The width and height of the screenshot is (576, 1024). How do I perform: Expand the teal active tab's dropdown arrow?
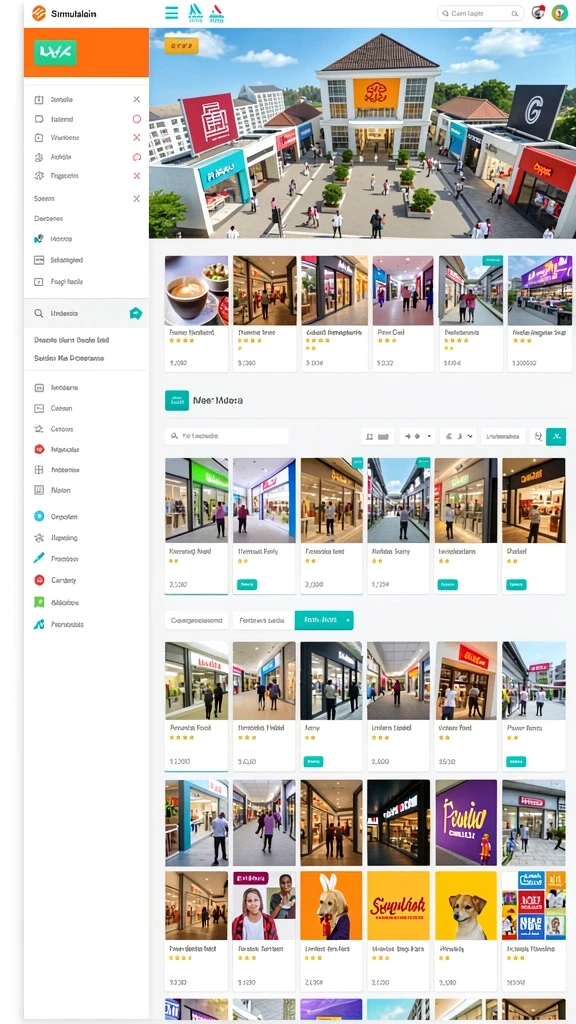[348, 620]
